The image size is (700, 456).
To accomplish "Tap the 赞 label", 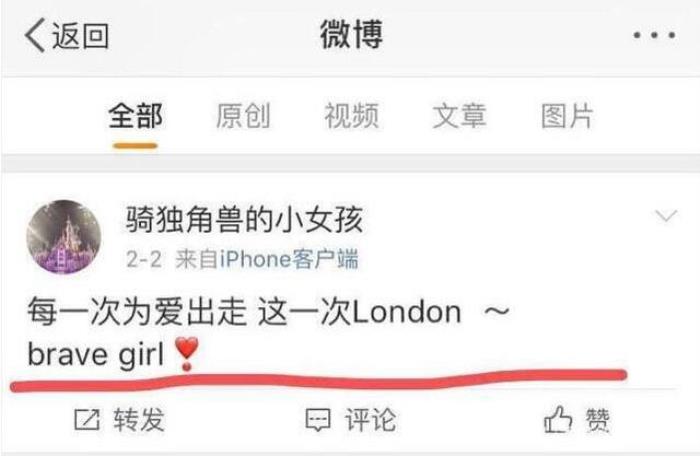I will click(x=597, y=420).
